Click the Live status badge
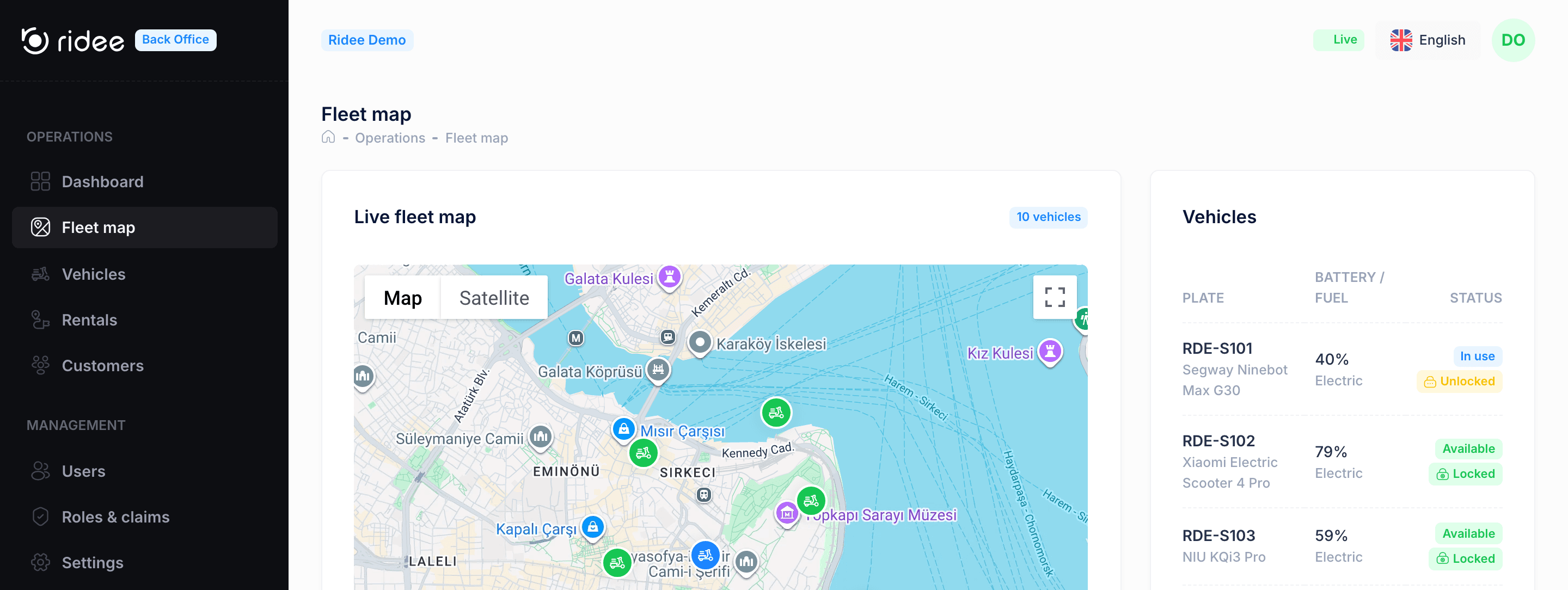The height and width of the screenshot is (590, 1568). (1339, 40)
